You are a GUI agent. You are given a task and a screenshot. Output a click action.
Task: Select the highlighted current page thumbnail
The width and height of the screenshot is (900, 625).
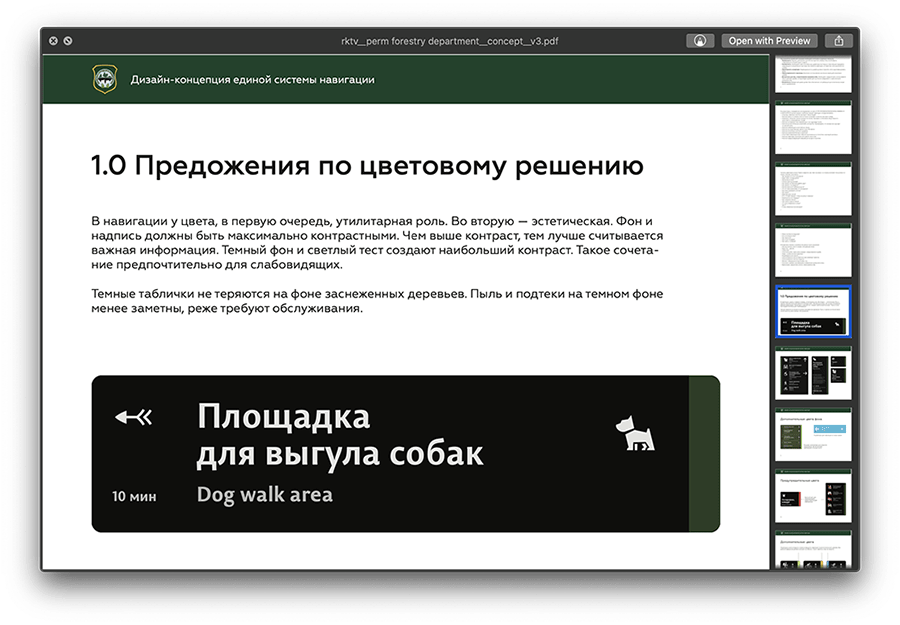(x=814, y=313)
